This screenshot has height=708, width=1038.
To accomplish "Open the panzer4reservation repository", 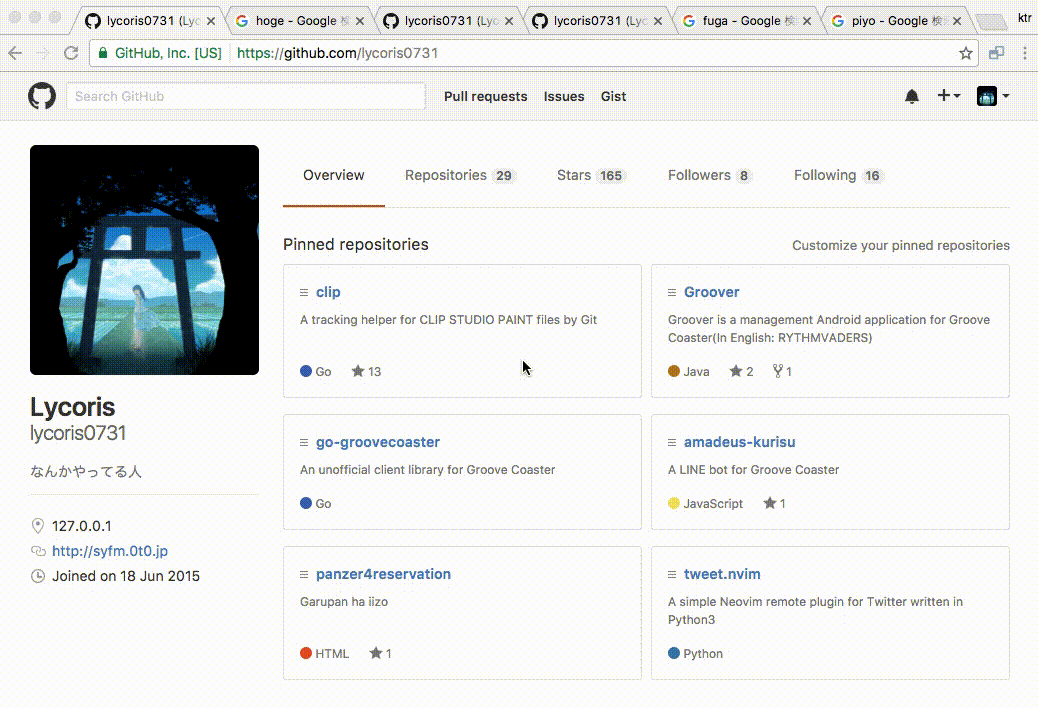I will click(383, 574).
